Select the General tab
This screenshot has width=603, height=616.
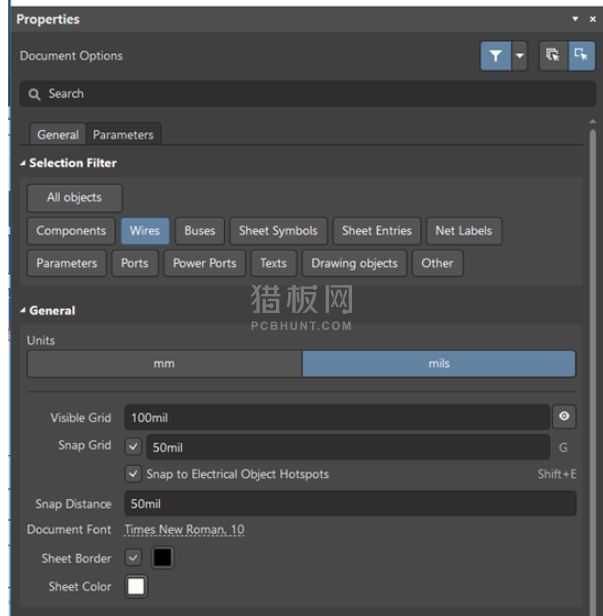pos(58,135)
